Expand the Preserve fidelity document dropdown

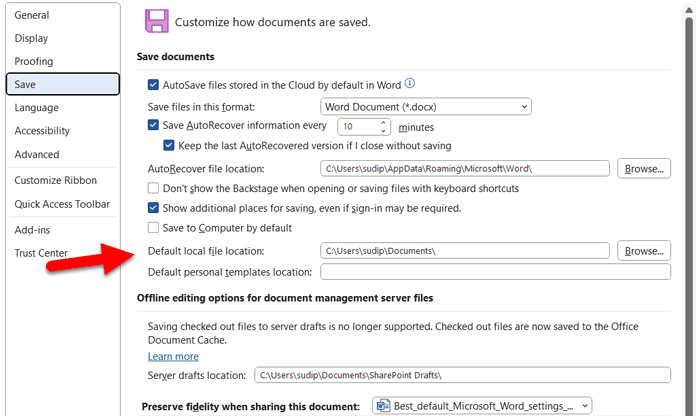481,405
